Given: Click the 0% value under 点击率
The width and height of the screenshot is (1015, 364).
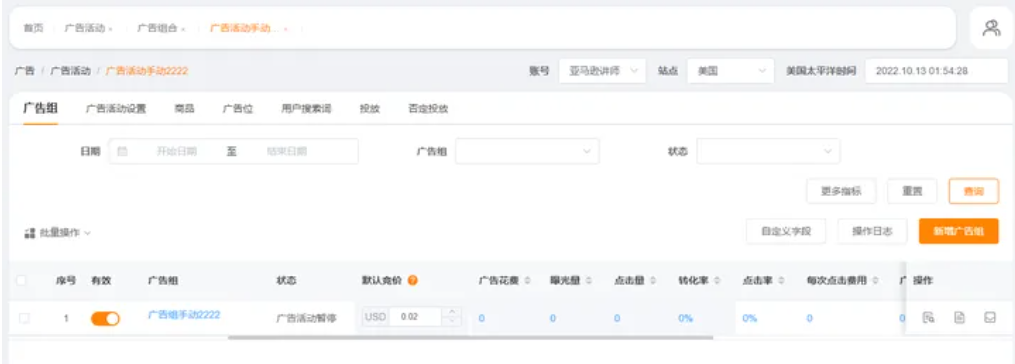Looking at the screenshot, I should coord(750,318).
